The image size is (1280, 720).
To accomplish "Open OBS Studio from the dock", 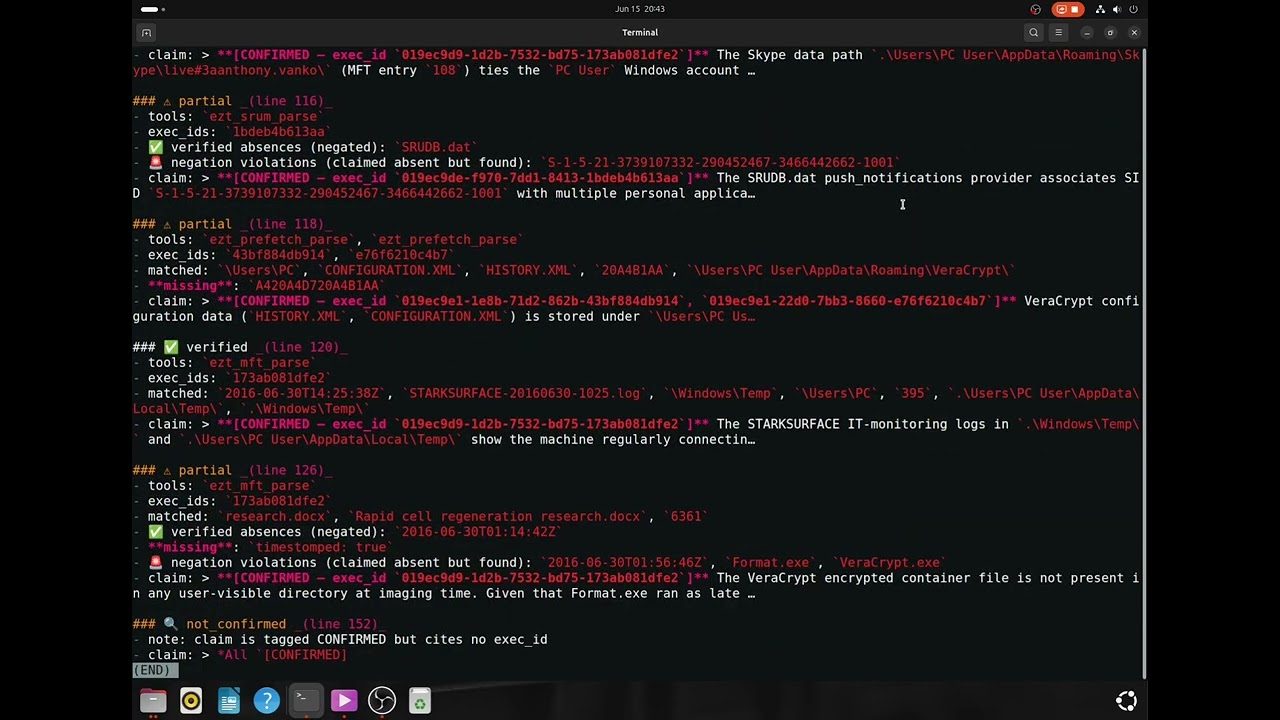I will coord(381,701).
